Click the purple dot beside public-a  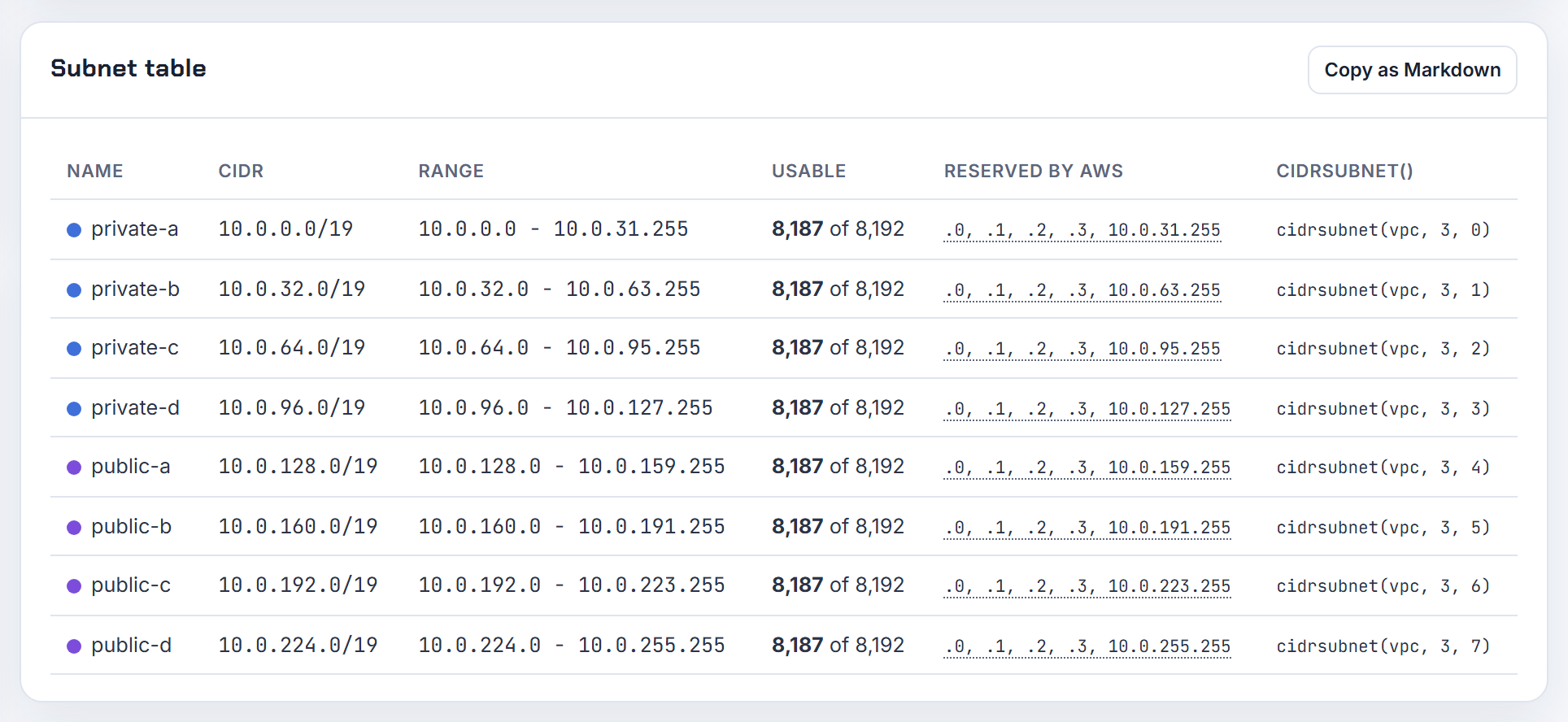tap(74, 468)
